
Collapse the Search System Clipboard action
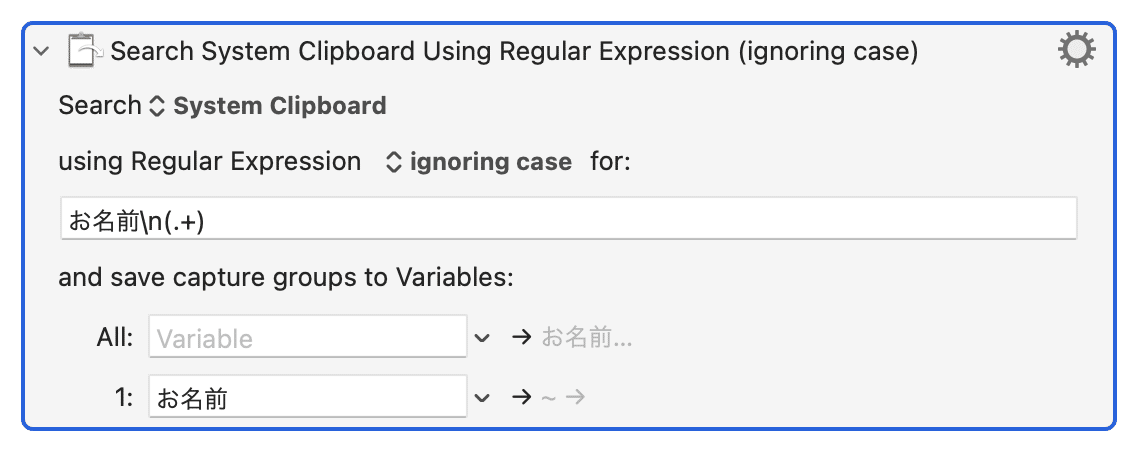click(41, 51)
